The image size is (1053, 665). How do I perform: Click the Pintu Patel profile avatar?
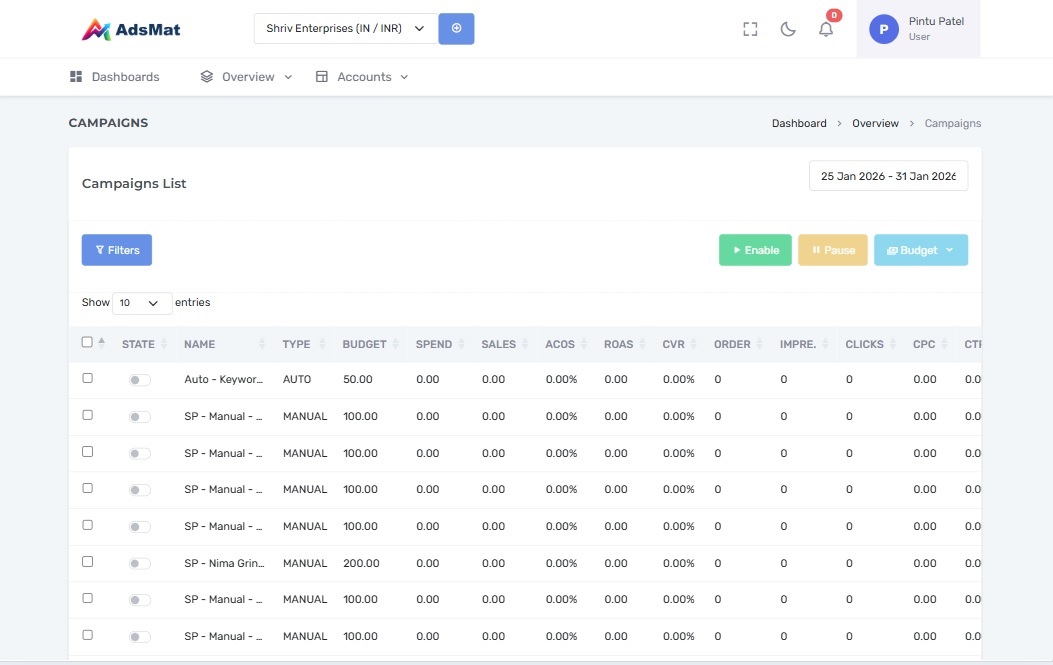(883, 30)
